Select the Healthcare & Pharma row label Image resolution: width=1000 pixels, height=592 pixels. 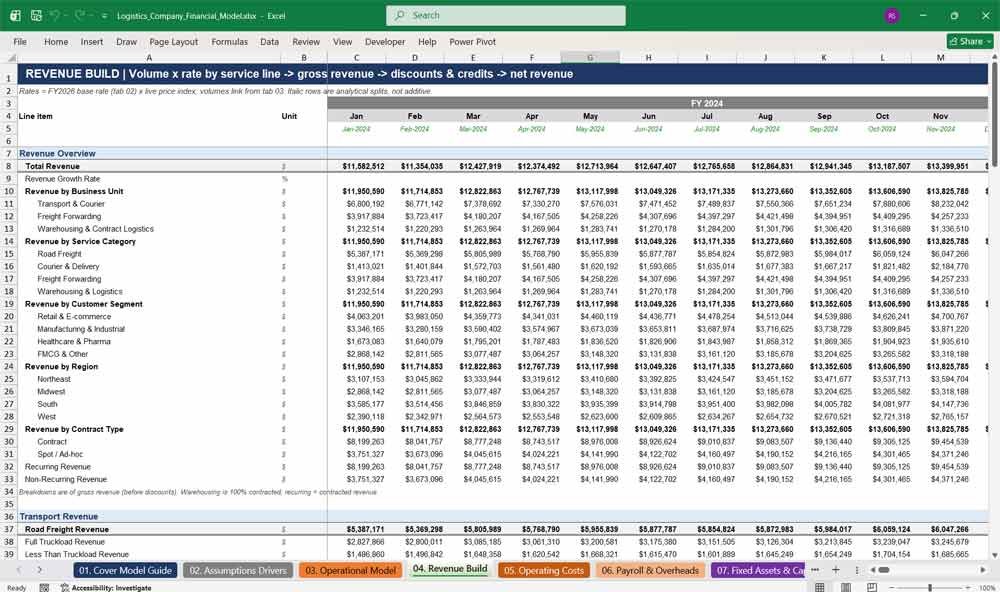coord(149,341)
